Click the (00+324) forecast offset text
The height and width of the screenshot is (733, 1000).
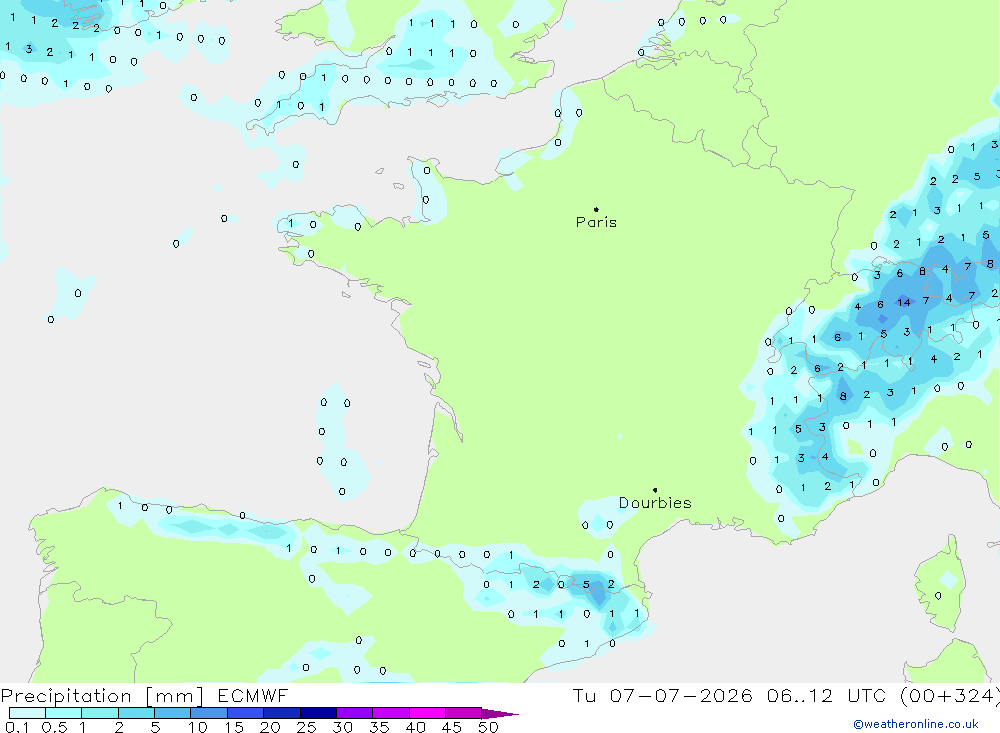click(950, 695)
